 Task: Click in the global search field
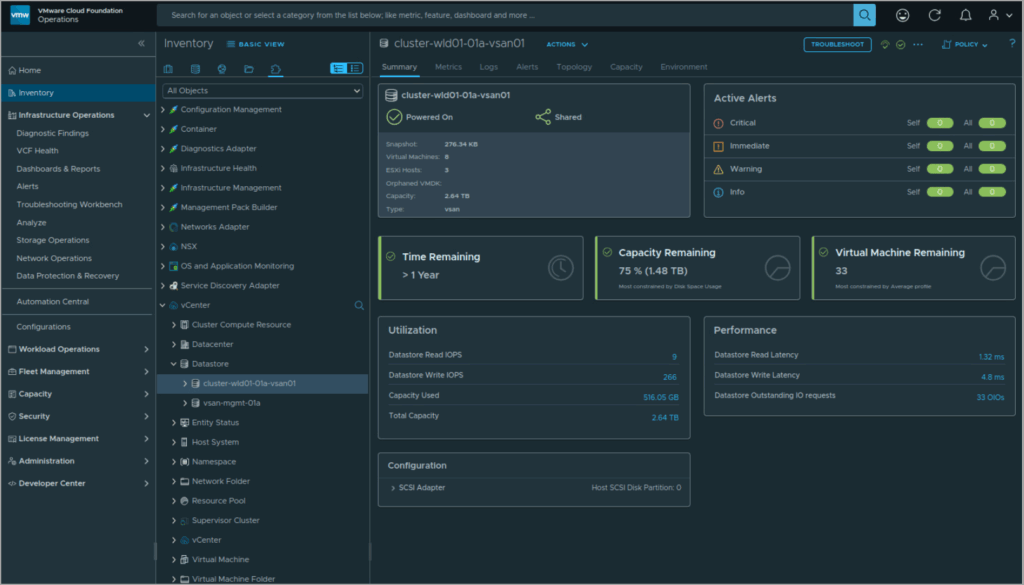click(505, 15)
